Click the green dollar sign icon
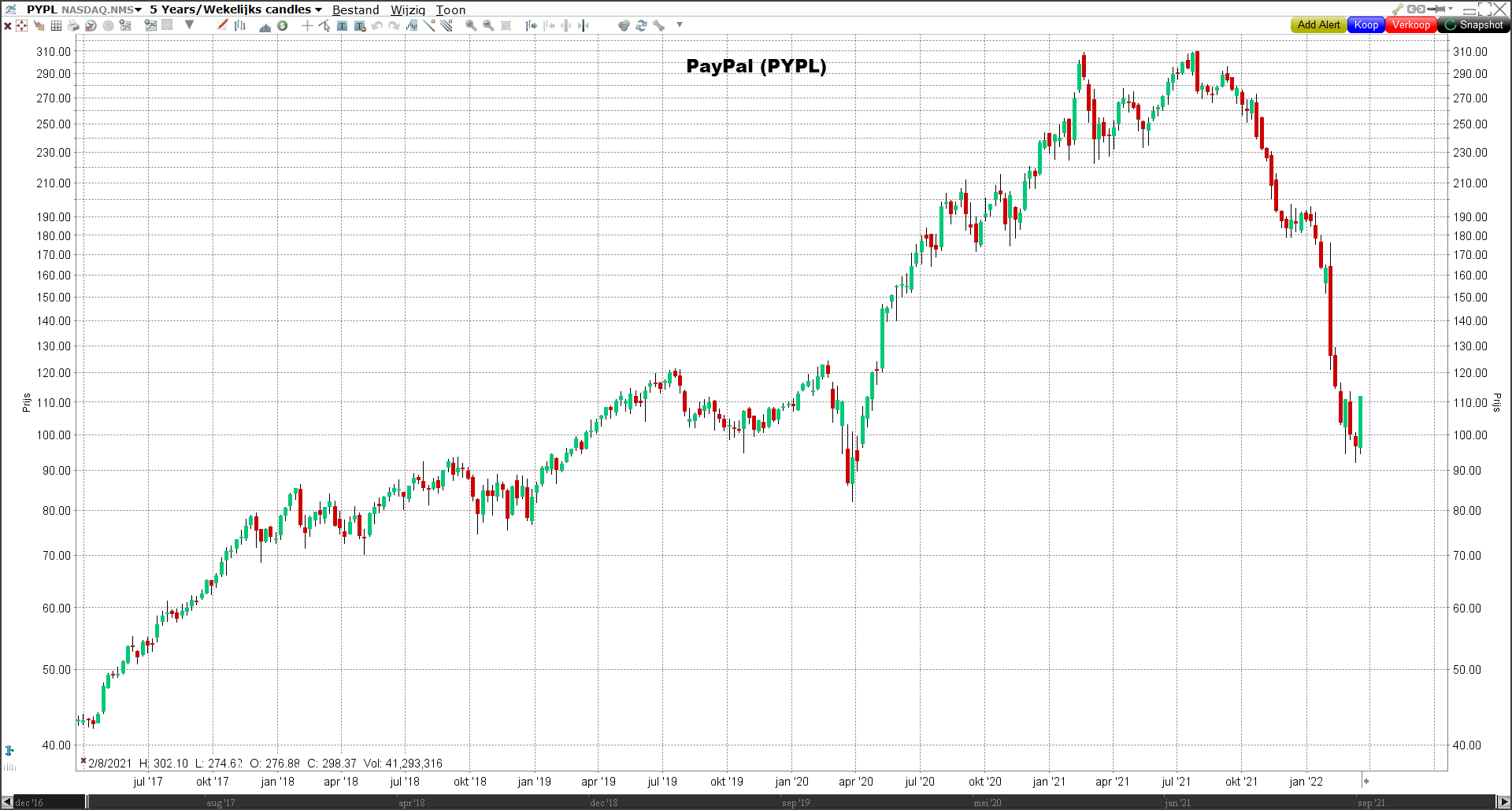This screenshot has height=810, width=1512. [x=282, y=25]
